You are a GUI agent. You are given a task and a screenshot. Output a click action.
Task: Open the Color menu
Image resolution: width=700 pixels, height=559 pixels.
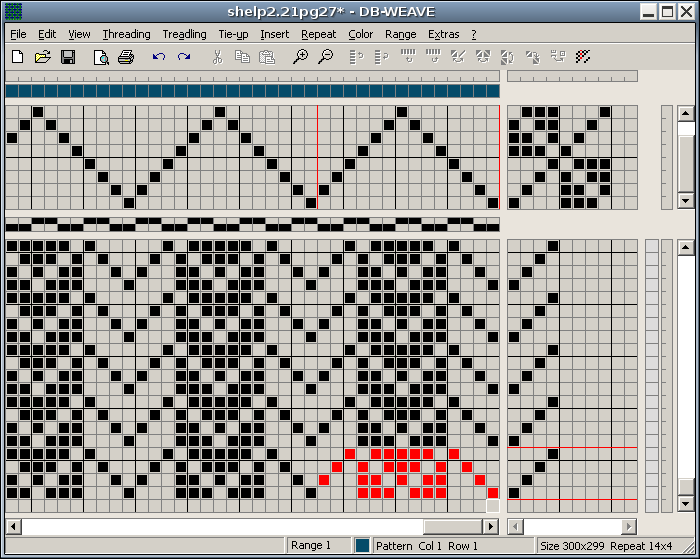click(x=360, y=34)
